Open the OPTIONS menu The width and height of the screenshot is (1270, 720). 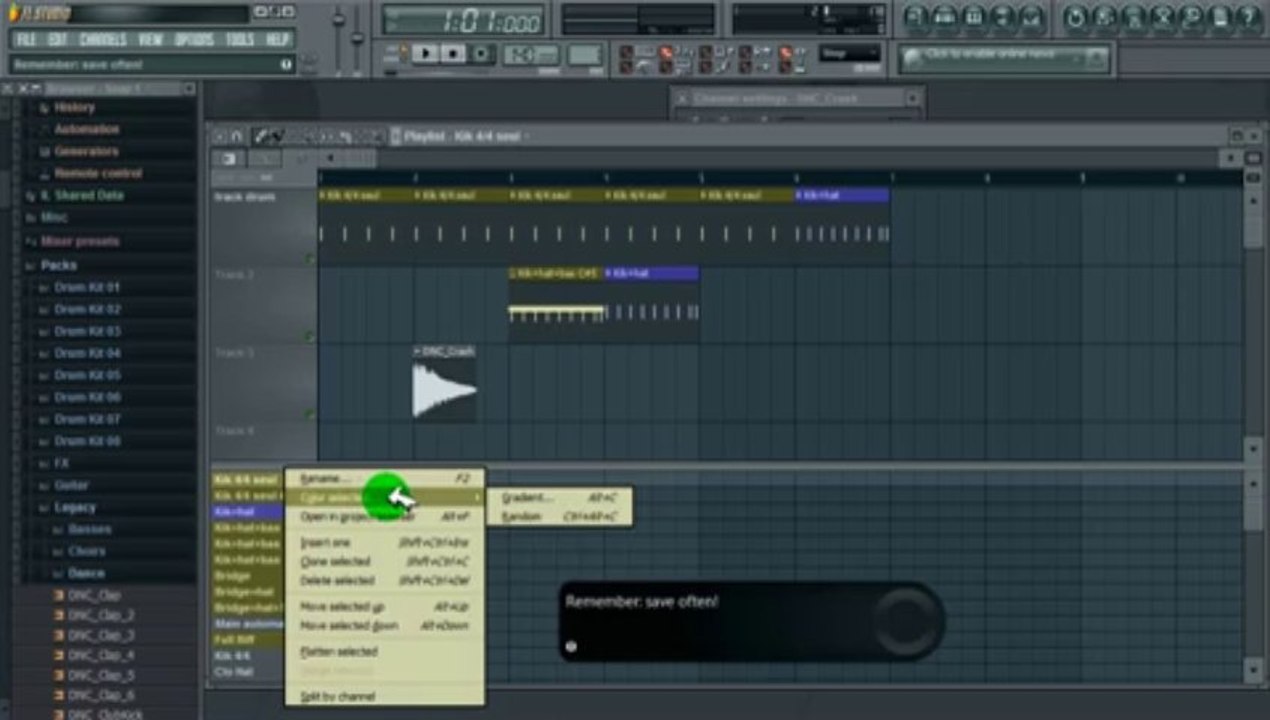pos(194,40)
